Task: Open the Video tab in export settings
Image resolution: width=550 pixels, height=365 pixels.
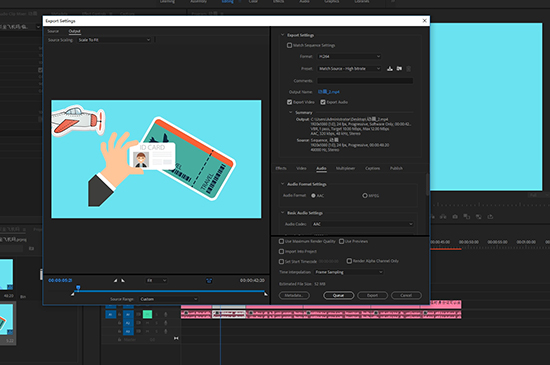Action: pyautogui.click(x=301, y=168)
